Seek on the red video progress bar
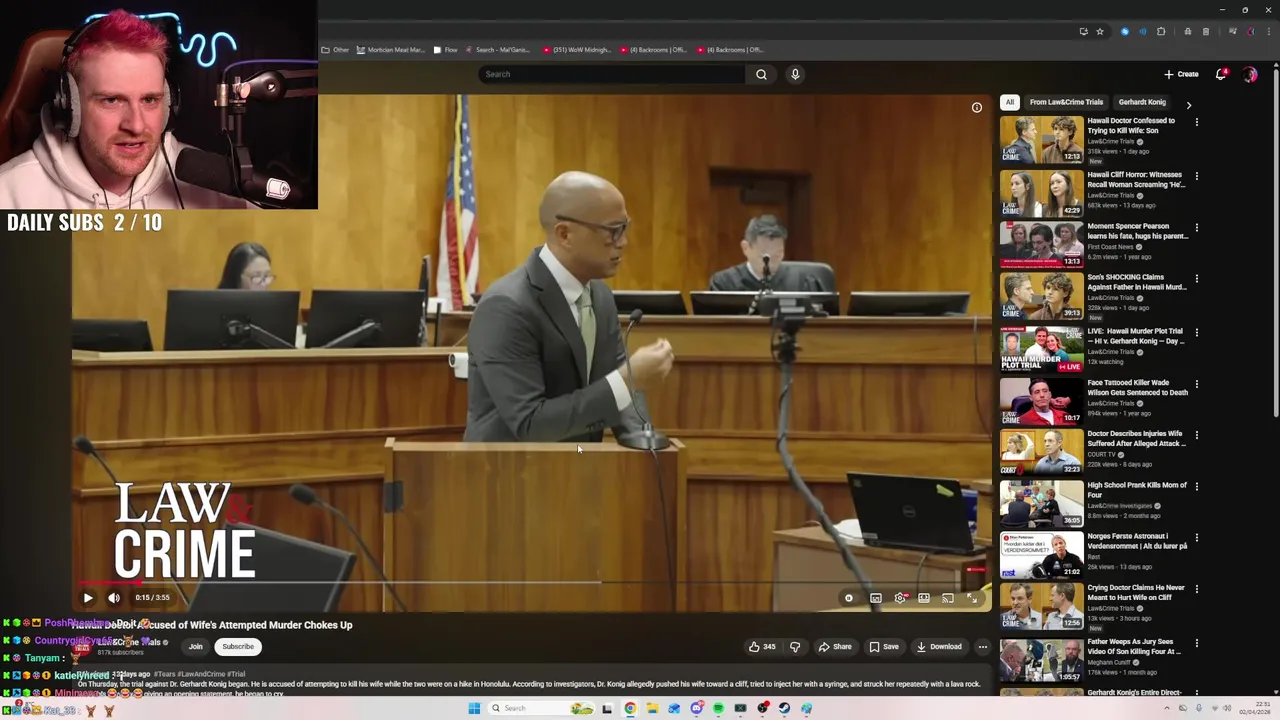The width and height of the screenshot is (1280, 720). click(x=531, y=582)
